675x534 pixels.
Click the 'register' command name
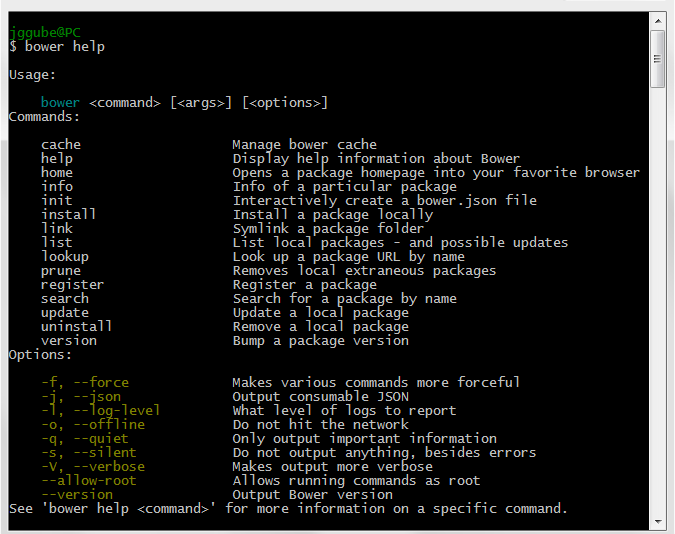point(73,284)
